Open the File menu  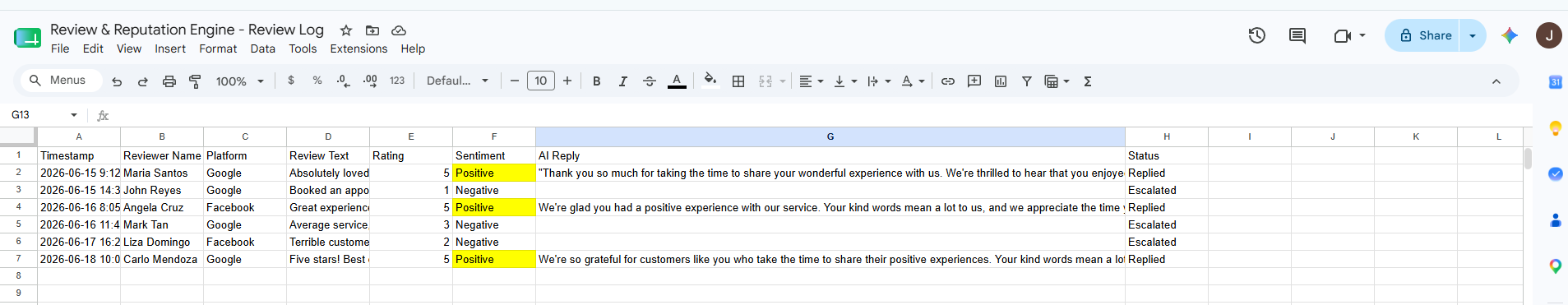click(60, 49)
